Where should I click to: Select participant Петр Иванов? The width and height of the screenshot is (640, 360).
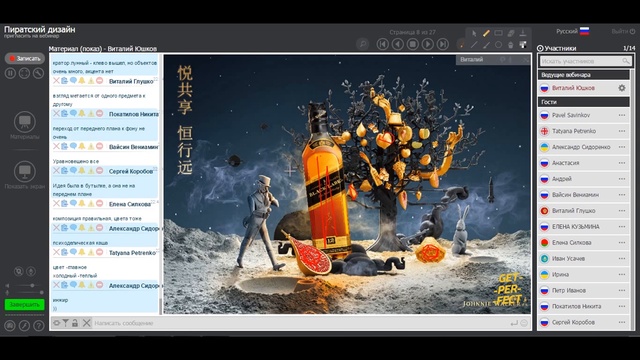[584, 290]
